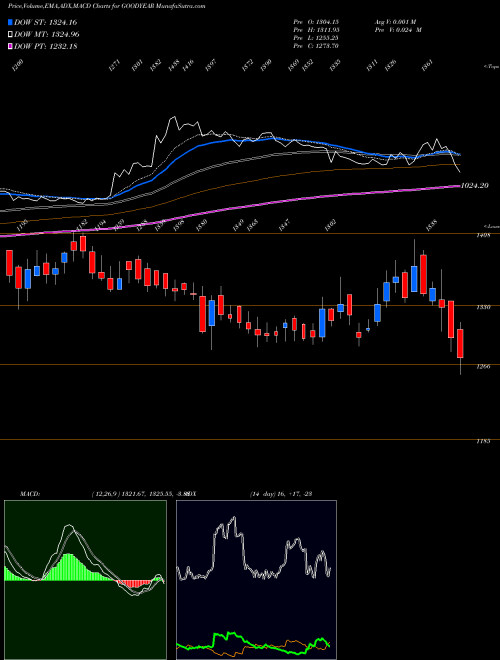500x660 pixels.
Task: Click the '(12,26,9)' MACD parameters text
Action: tap(106, 494)
